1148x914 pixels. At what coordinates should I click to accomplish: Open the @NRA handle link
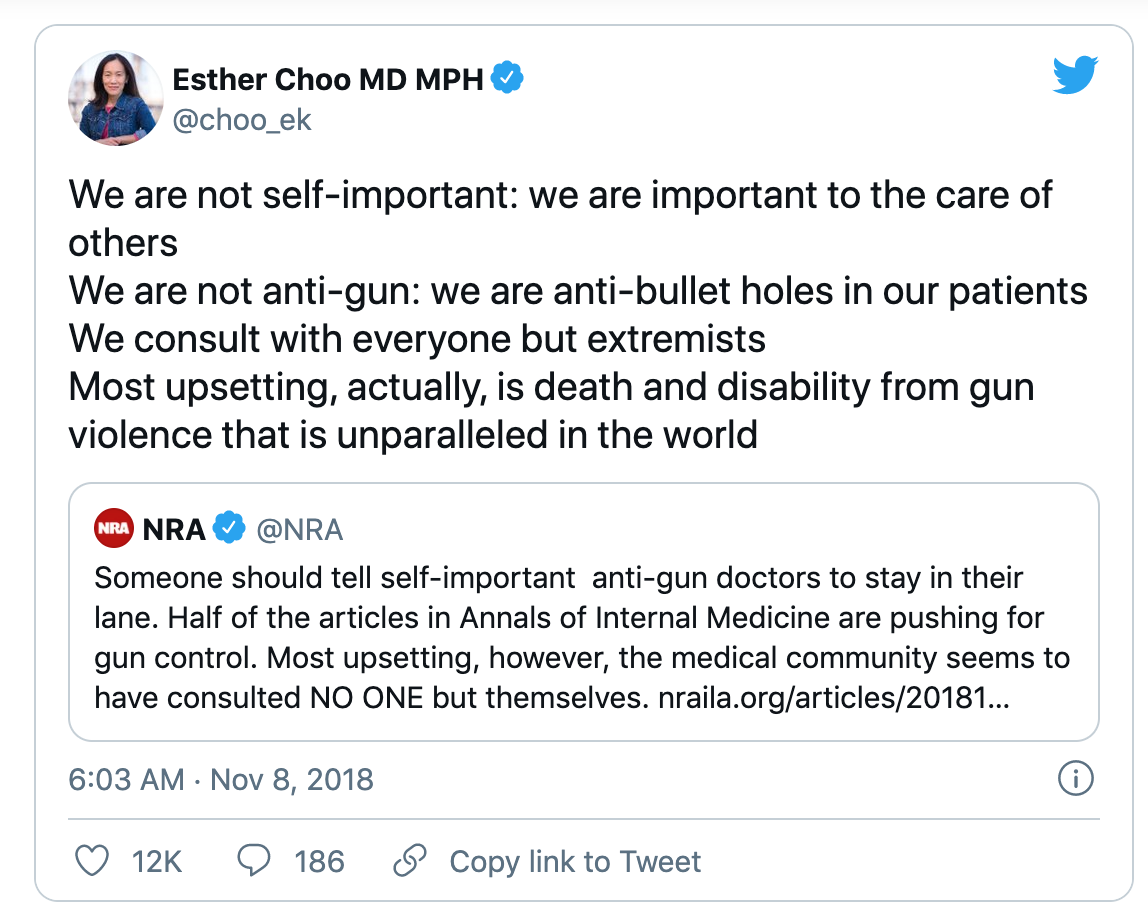[x=300, y=529]
